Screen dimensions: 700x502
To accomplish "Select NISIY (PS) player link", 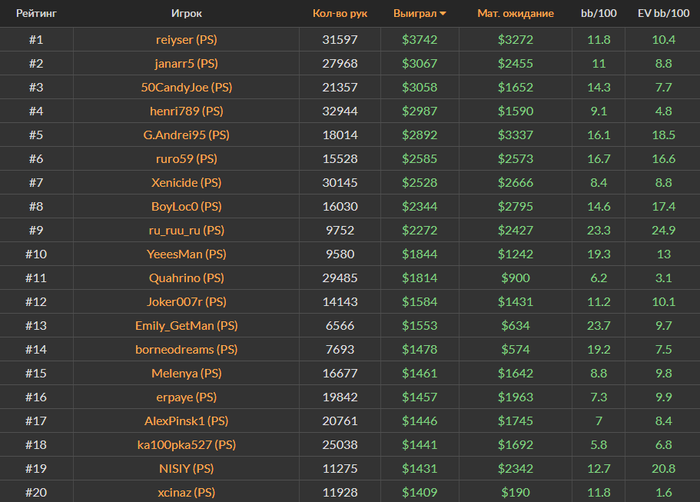I will 187,469.
